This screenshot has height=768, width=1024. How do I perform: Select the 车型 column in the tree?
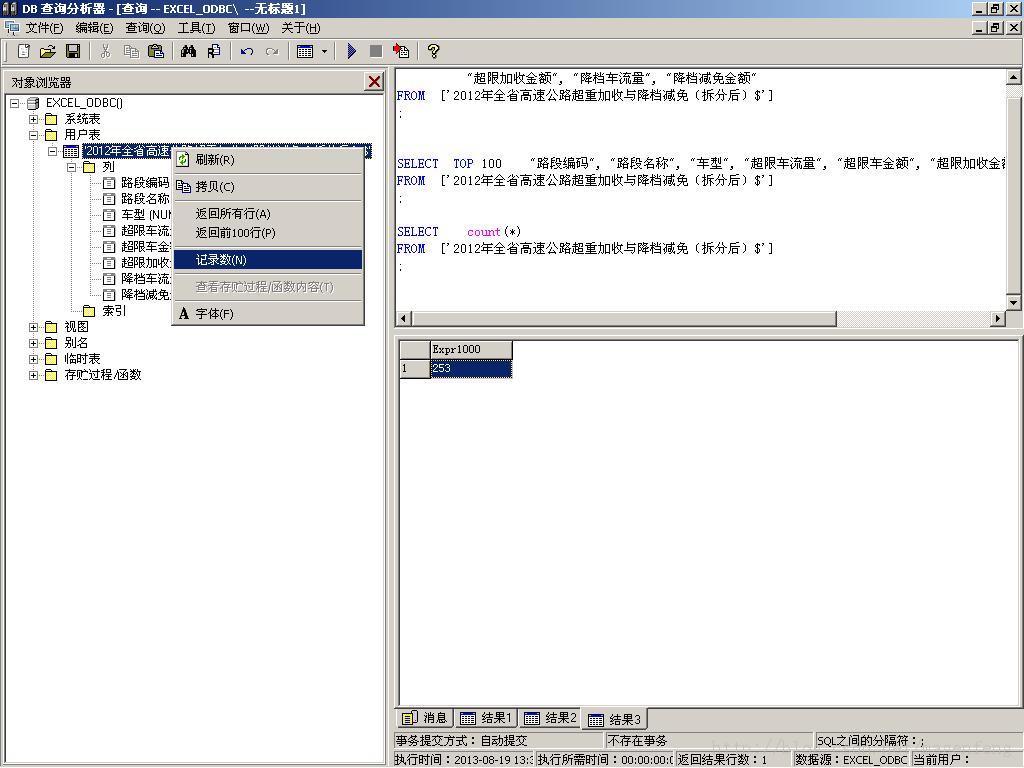point(145,215)
